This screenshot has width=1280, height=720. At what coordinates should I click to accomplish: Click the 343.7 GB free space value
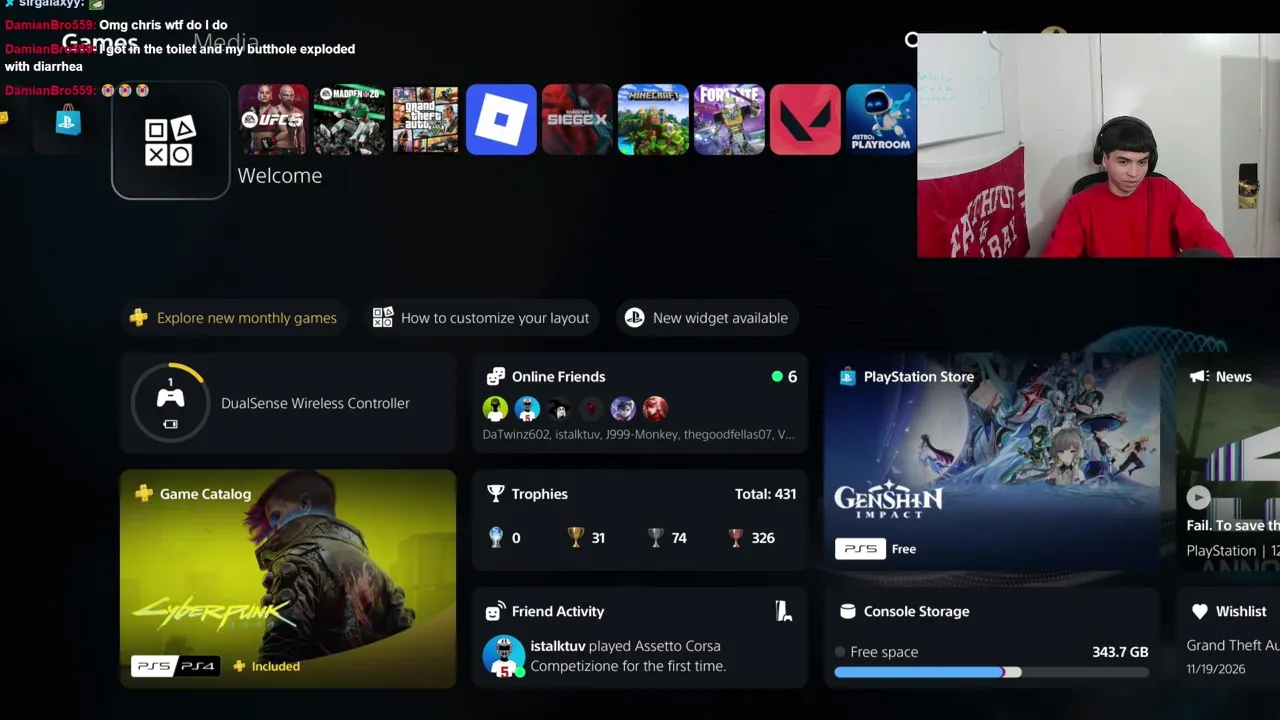click(1120, 652)
